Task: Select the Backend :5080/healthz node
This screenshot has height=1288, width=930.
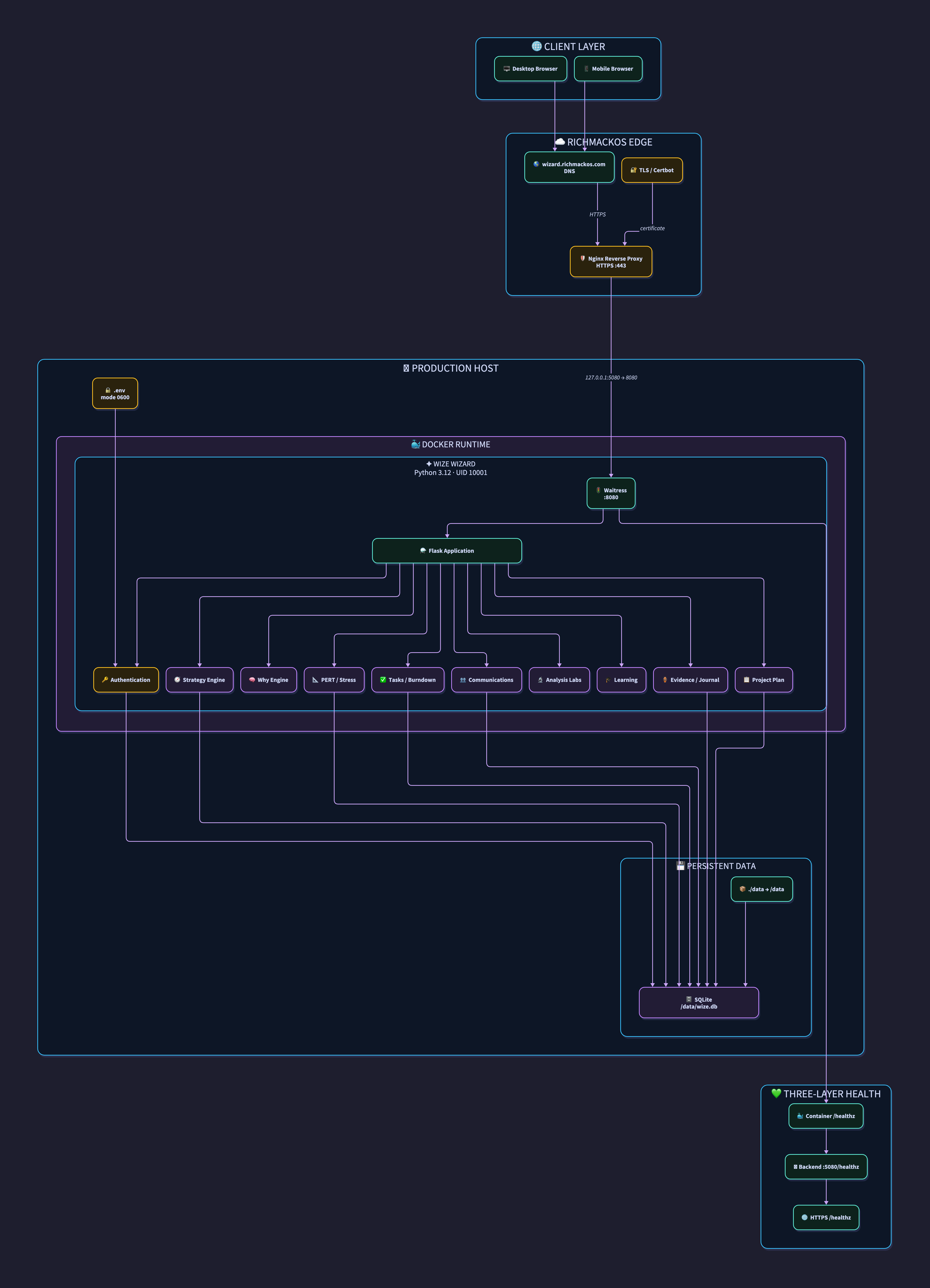Action: tap(826, 1167)
